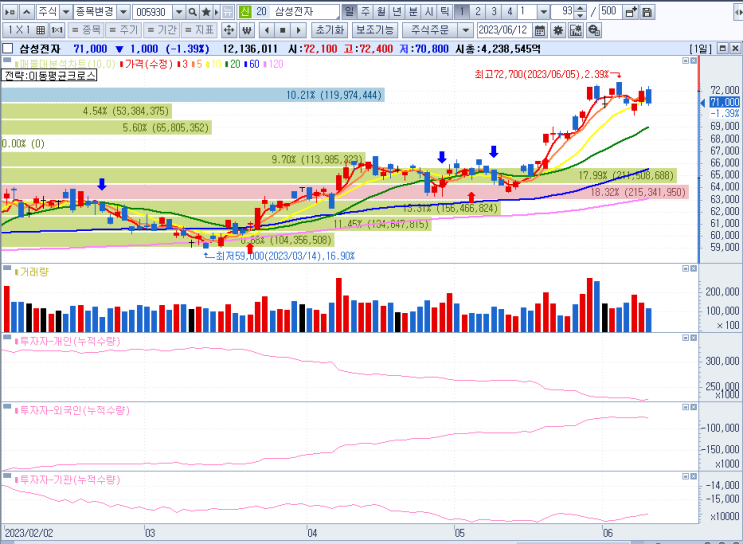
Task: Step chart forward with right arrow
Action: tap(298, 30)
